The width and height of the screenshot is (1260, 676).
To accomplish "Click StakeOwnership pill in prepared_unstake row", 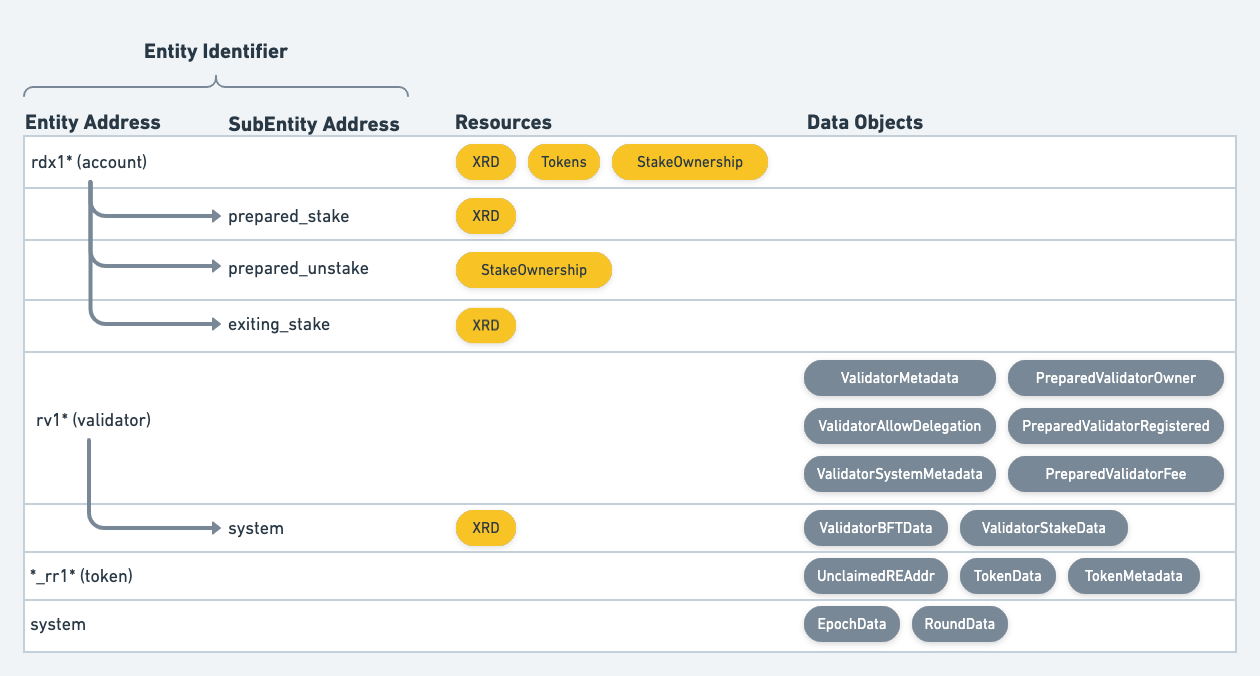I will tap(533, 270).
